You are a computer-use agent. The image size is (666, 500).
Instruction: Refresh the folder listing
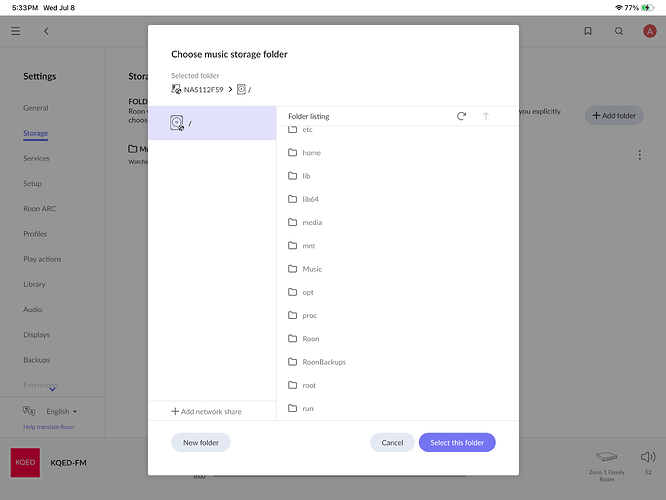click(x=461, y=116)
